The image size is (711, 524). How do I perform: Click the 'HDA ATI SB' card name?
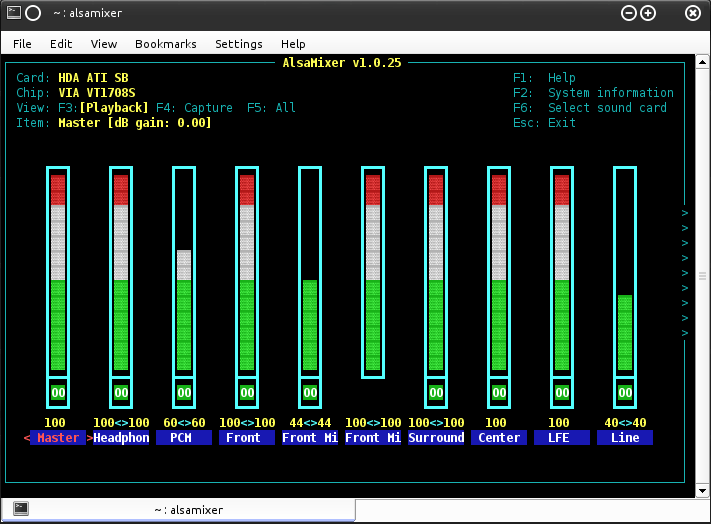pyautogui.click(x=93, y=78)
